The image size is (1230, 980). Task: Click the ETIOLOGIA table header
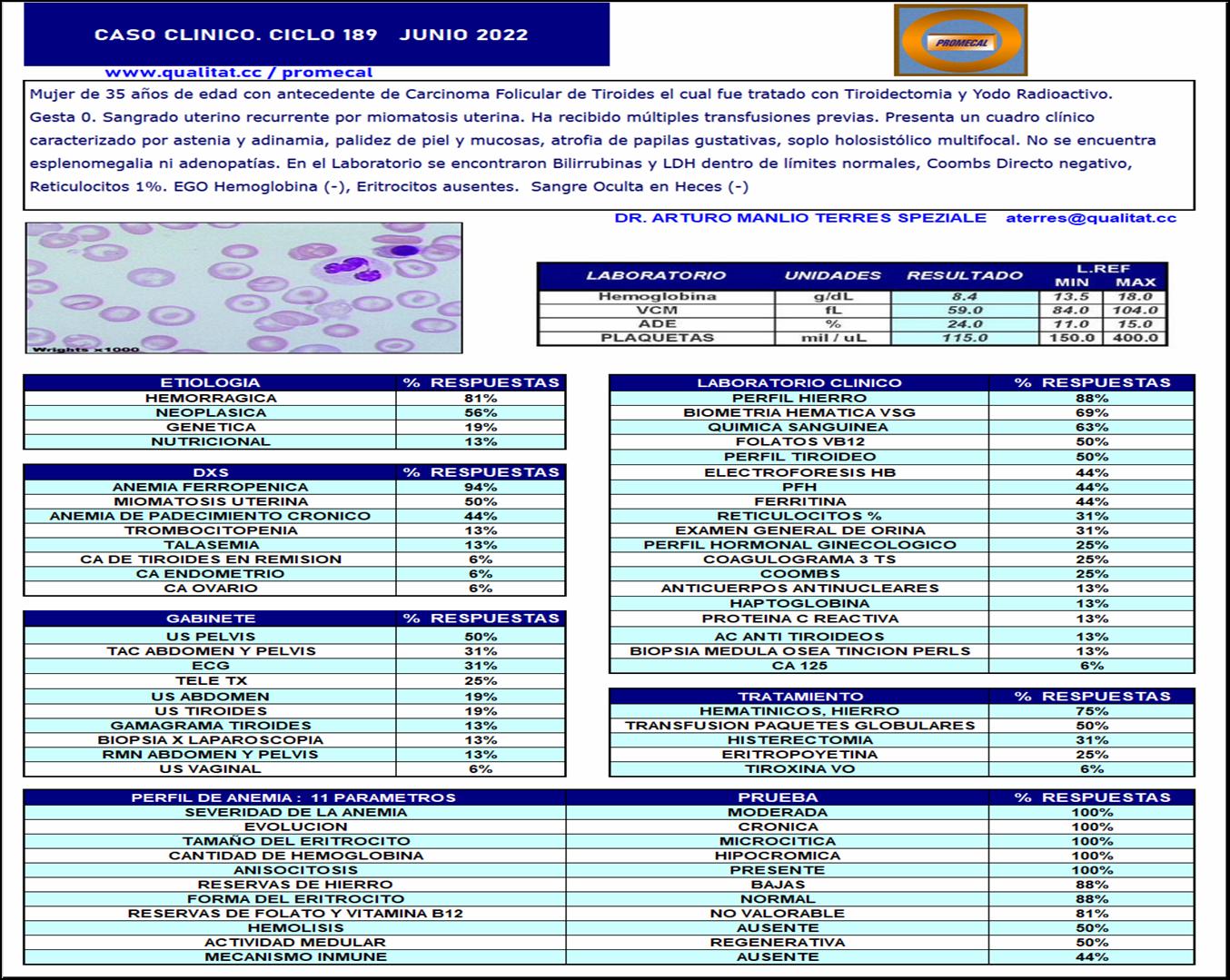coord(210,382)
